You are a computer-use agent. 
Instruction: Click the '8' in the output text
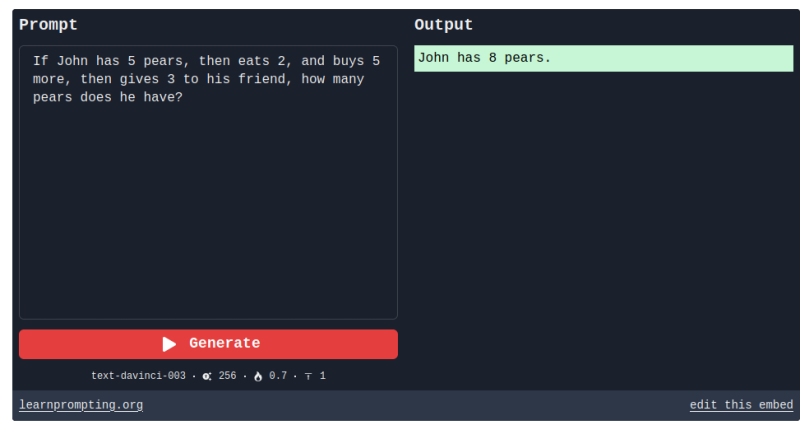coord(493,58)
